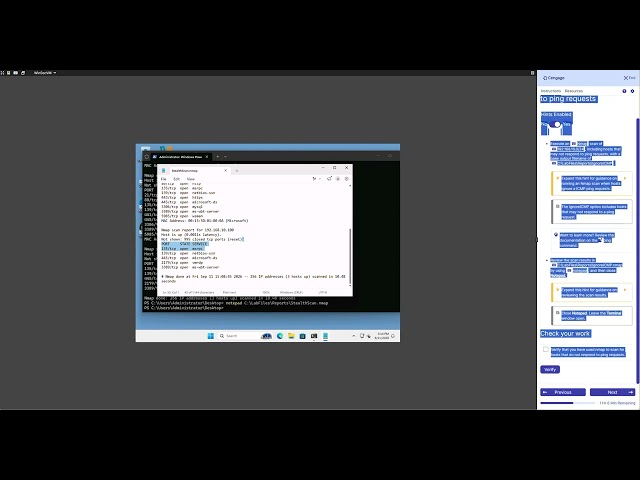Image resolution: width=640 pixels, height=480 pixels.
Task: Open Microsoft Edge from the taskbar
Action: pyautogui.click(x=280, y=336)
